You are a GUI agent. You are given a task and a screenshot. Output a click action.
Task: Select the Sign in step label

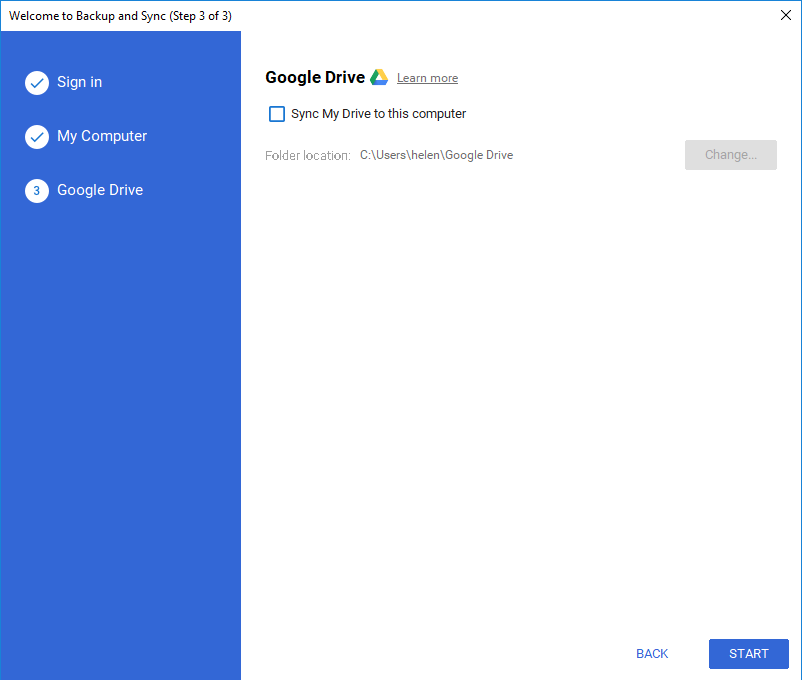pyautogui.click(x=79, y=82)
